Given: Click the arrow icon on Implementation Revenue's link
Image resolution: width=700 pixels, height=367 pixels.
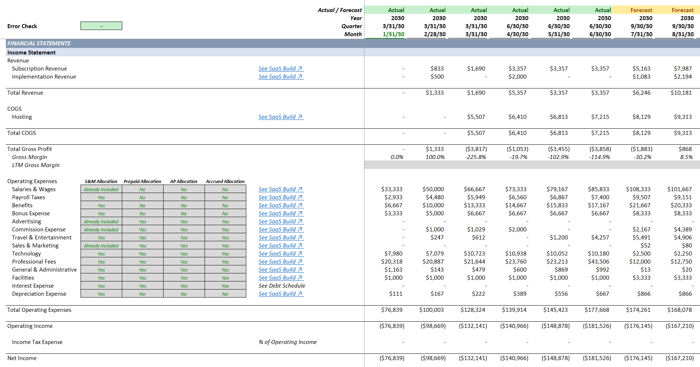Looking at the screenshot, I should coord(300,77).
